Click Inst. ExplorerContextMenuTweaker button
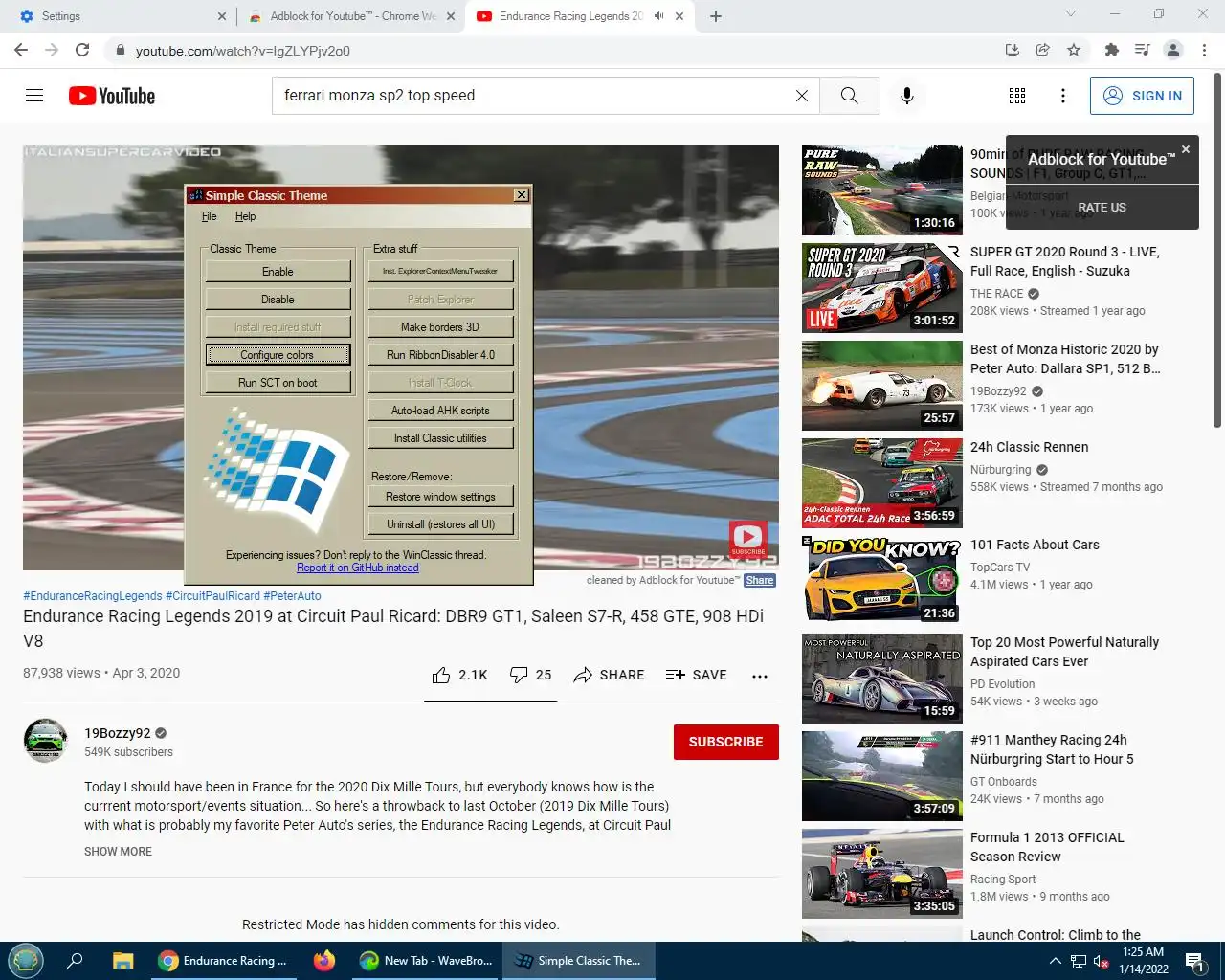The height and width of the screenshot is (980, 1225). tap(441, 272)
